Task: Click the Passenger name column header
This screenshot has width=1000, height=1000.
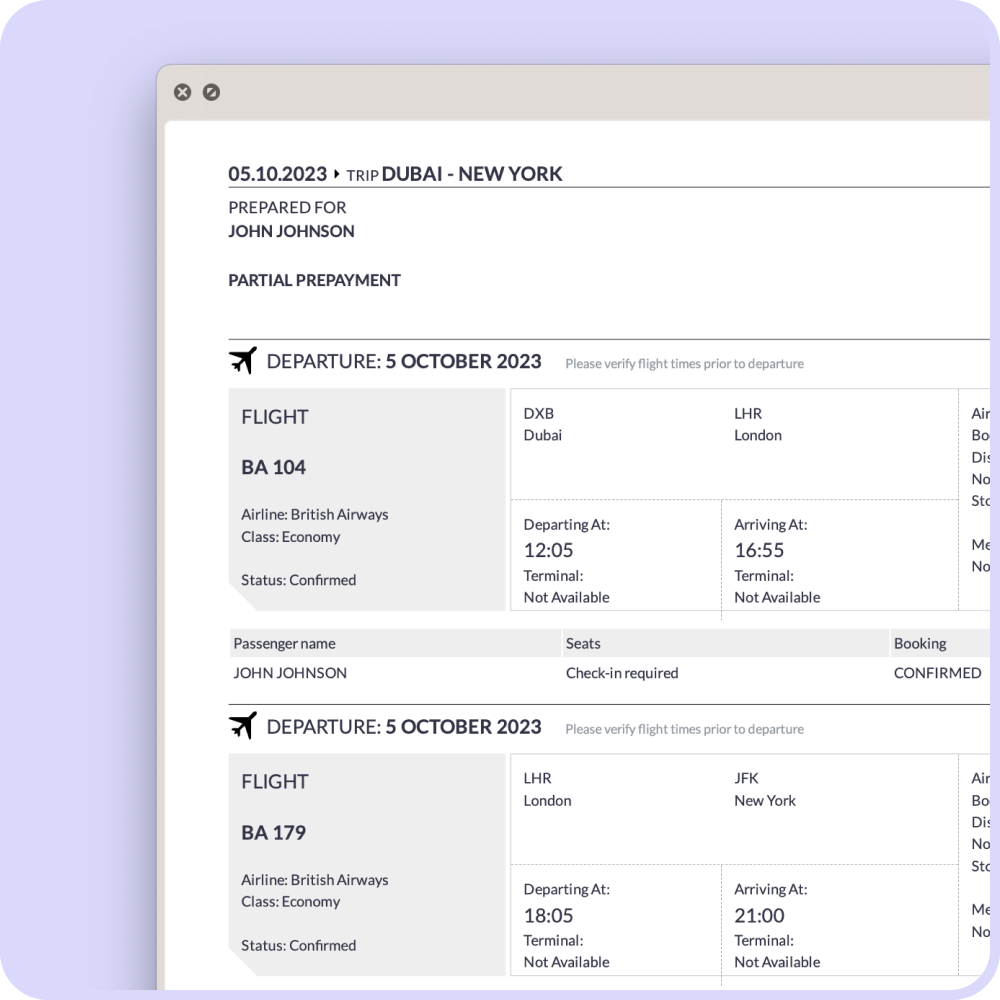Action: pyautogui.click(x=284, y=643)
